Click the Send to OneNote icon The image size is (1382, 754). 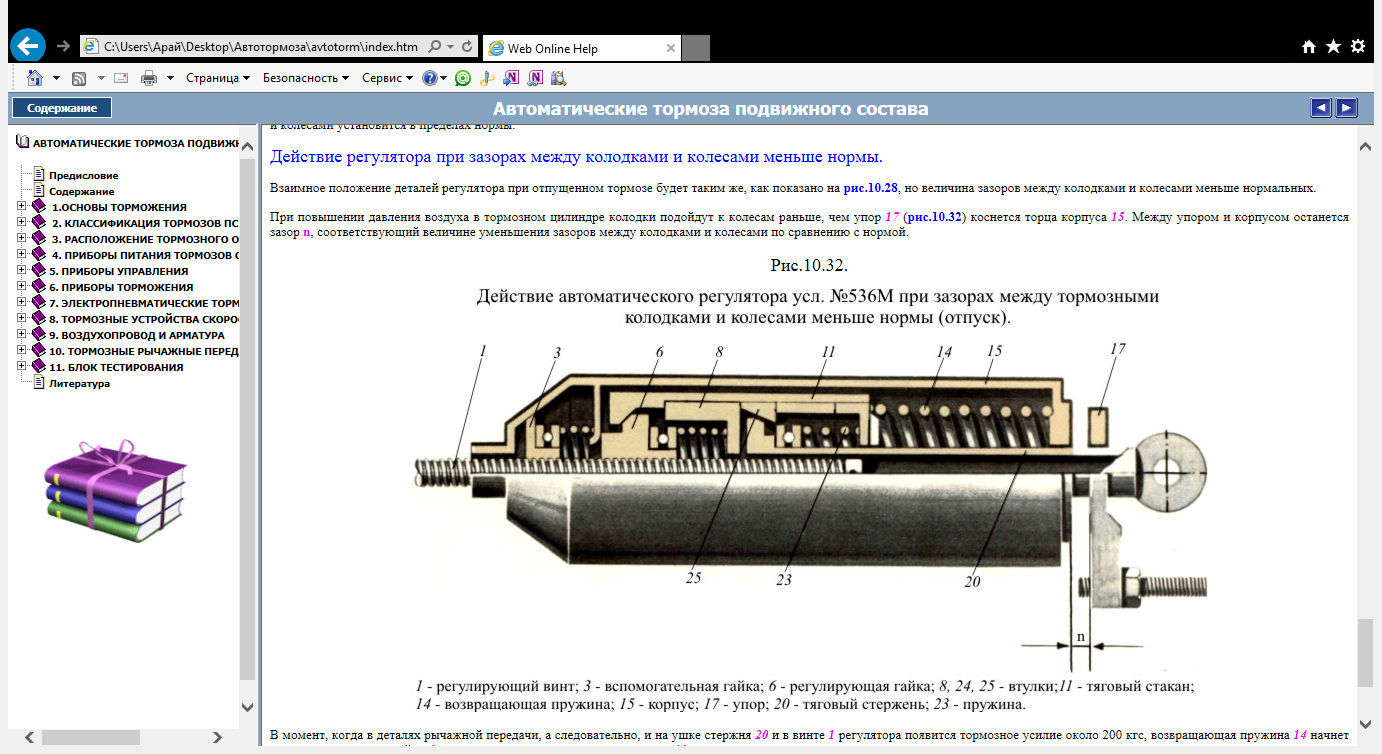[x=511, y=78]
